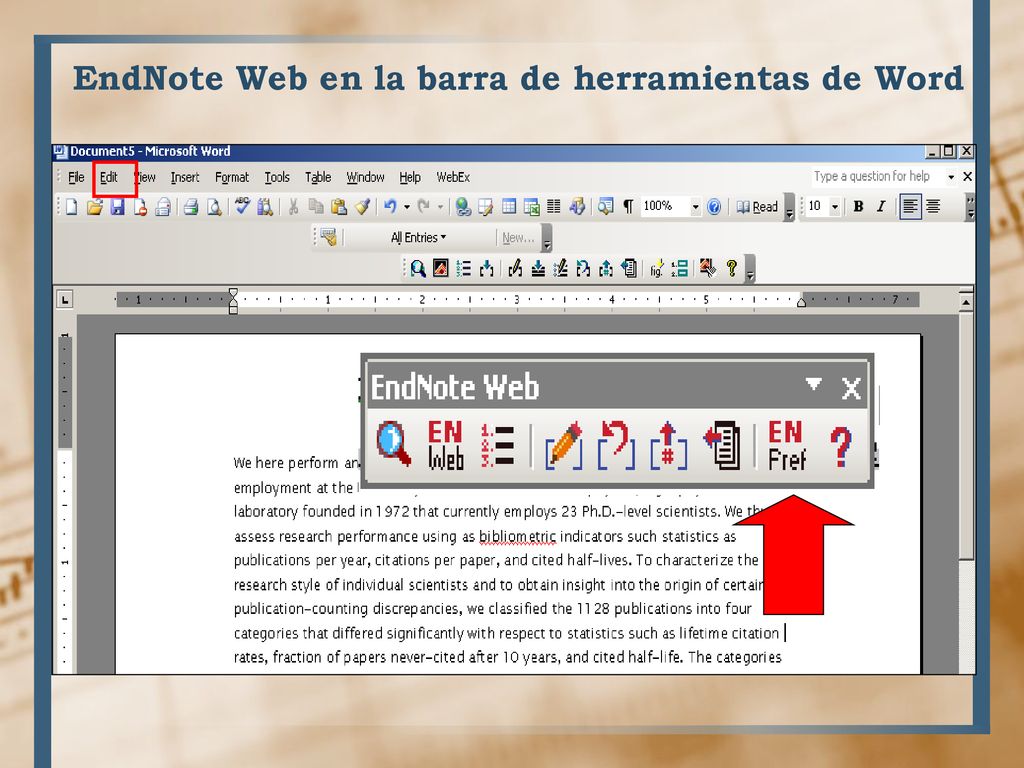Undo the last action arrow icon
Image resolution: width=1024 pixels, height=768 pixels.
(390, 206)
